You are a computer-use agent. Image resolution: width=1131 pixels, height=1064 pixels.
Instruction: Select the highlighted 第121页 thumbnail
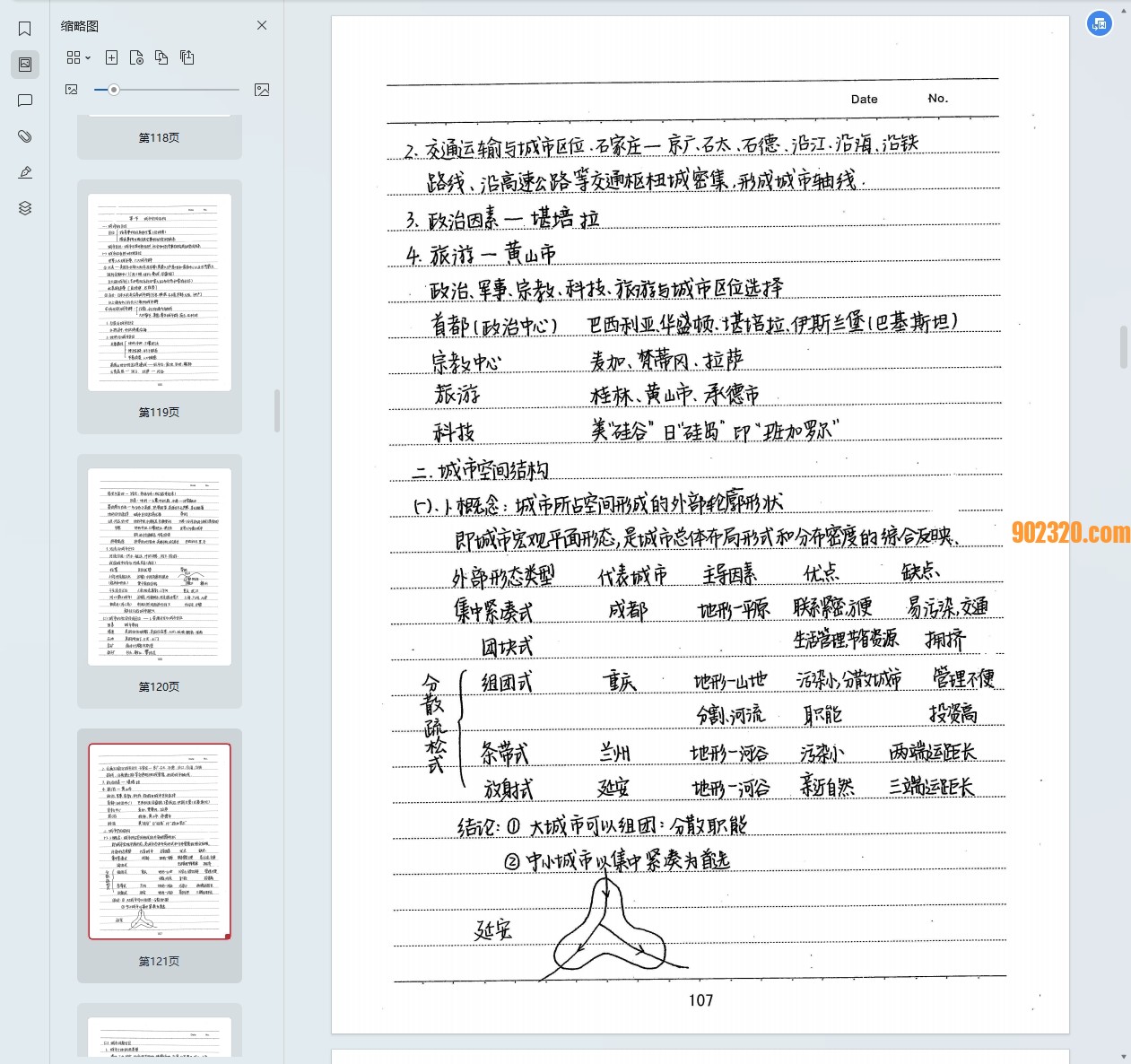point(160,842)
